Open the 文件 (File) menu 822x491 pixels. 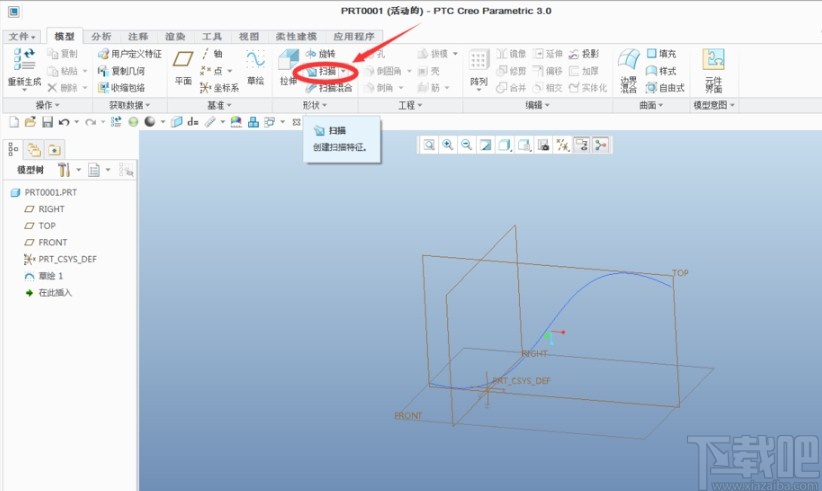pyautogui.click(x=22, y=36)
